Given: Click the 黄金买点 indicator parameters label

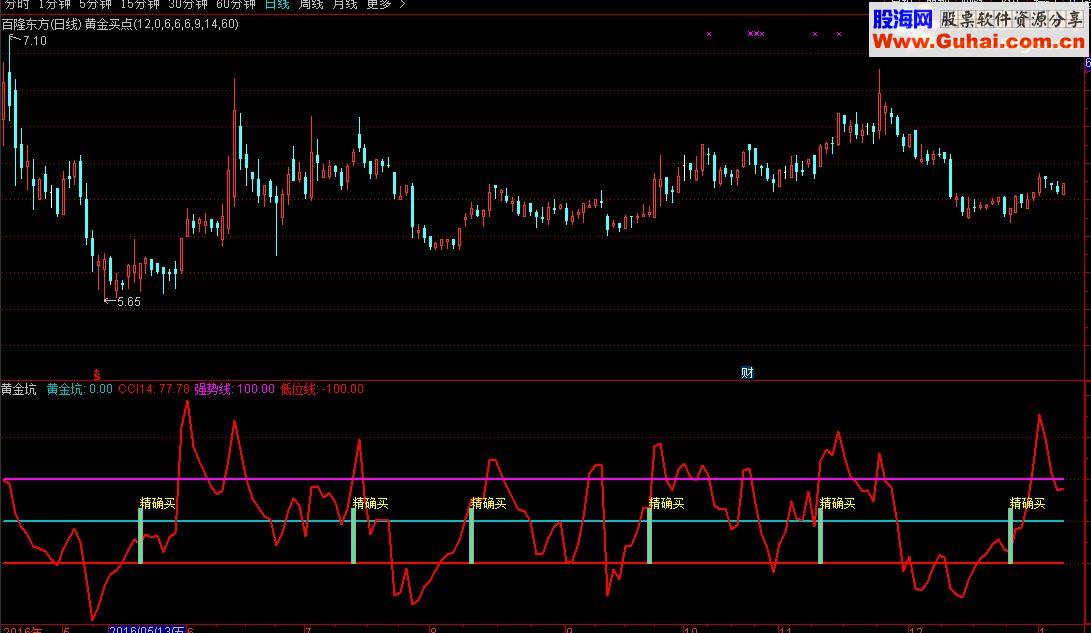Looking at the screenshot, I should [x=162, y=24].
